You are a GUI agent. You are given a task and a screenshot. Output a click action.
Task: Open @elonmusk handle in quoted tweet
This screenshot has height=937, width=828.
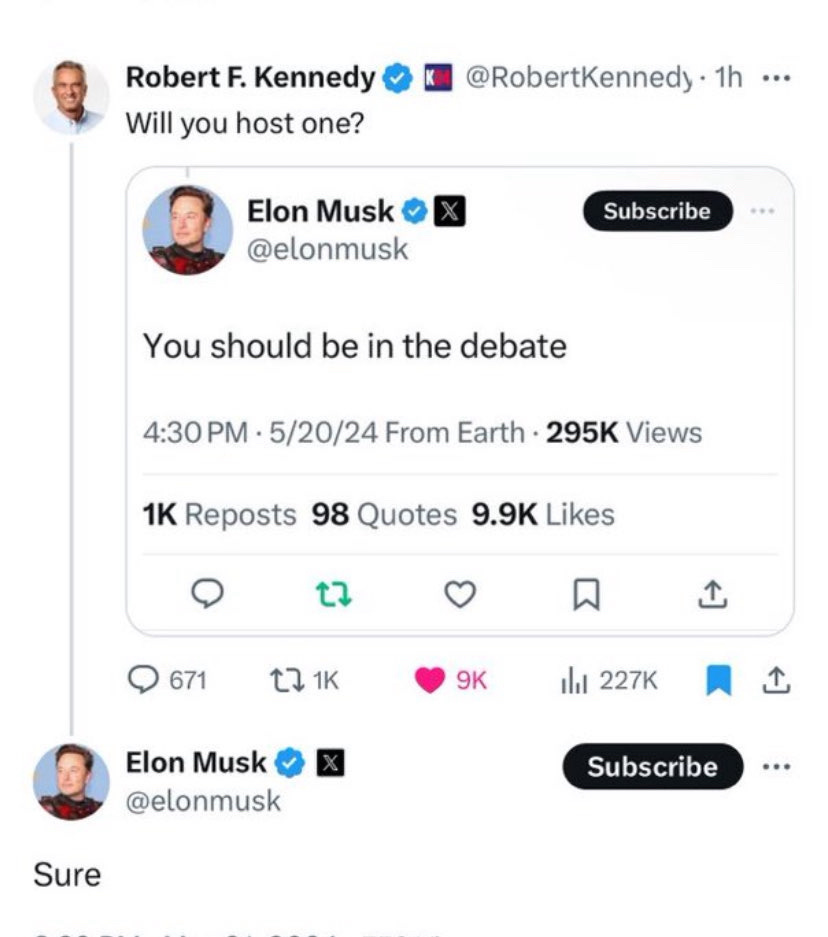tap(327, 248)
